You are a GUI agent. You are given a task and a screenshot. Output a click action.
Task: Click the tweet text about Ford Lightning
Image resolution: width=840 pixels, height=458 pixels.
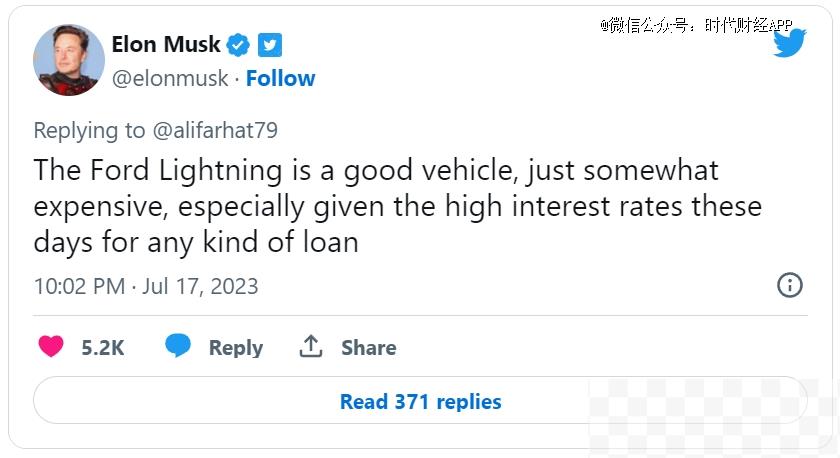(398, 206)
